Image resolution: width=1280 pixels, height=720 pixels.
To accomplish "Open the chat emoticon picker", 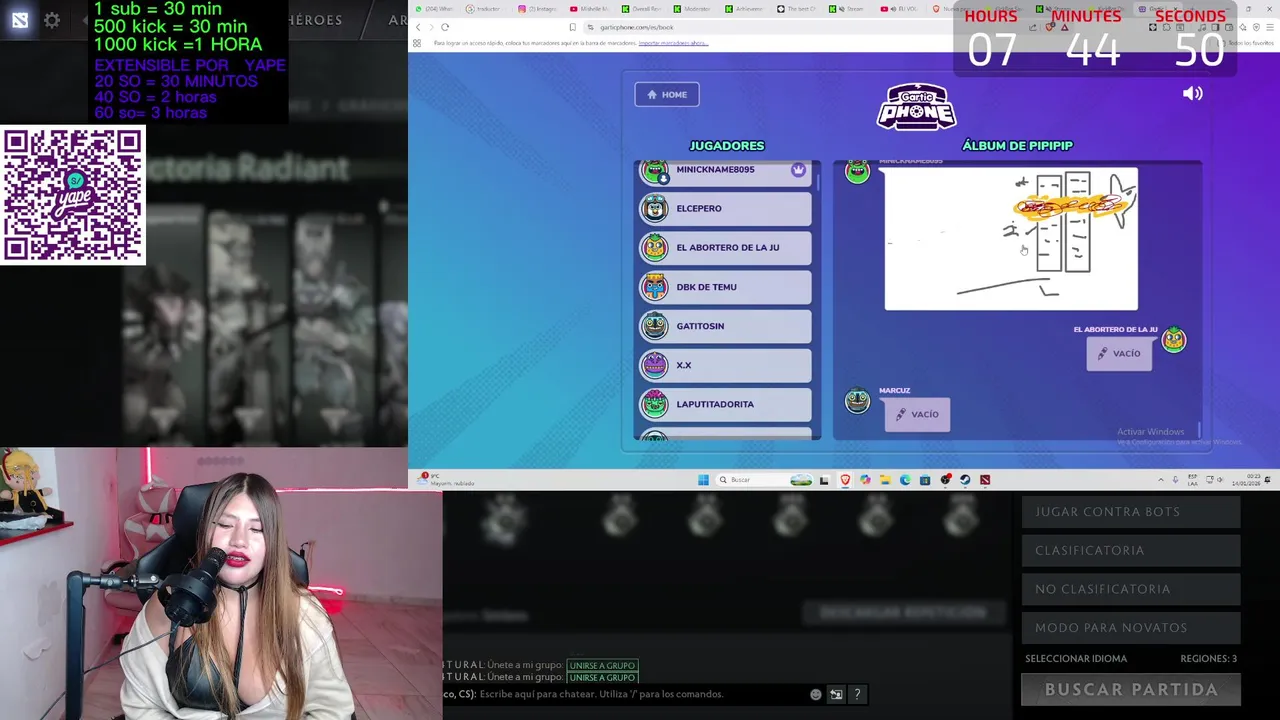I will click(x=816, y=694).
